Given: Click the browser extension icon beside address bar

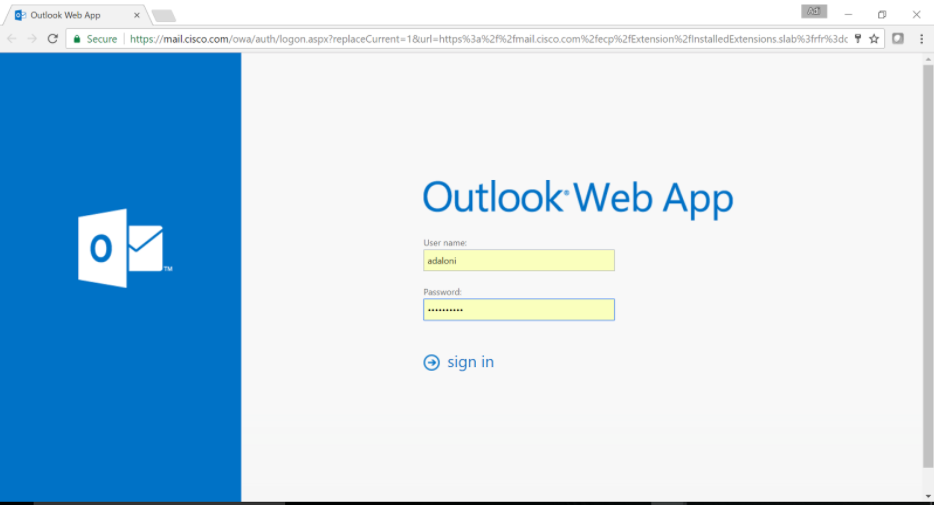Looking at the screenshot, I should pos(898,39).
